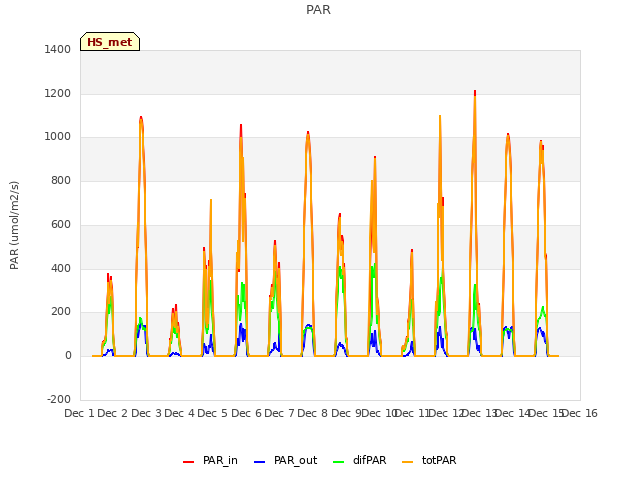Click the green difPAR legend swatch
The image size is (640, 480).
coord(339,462)
